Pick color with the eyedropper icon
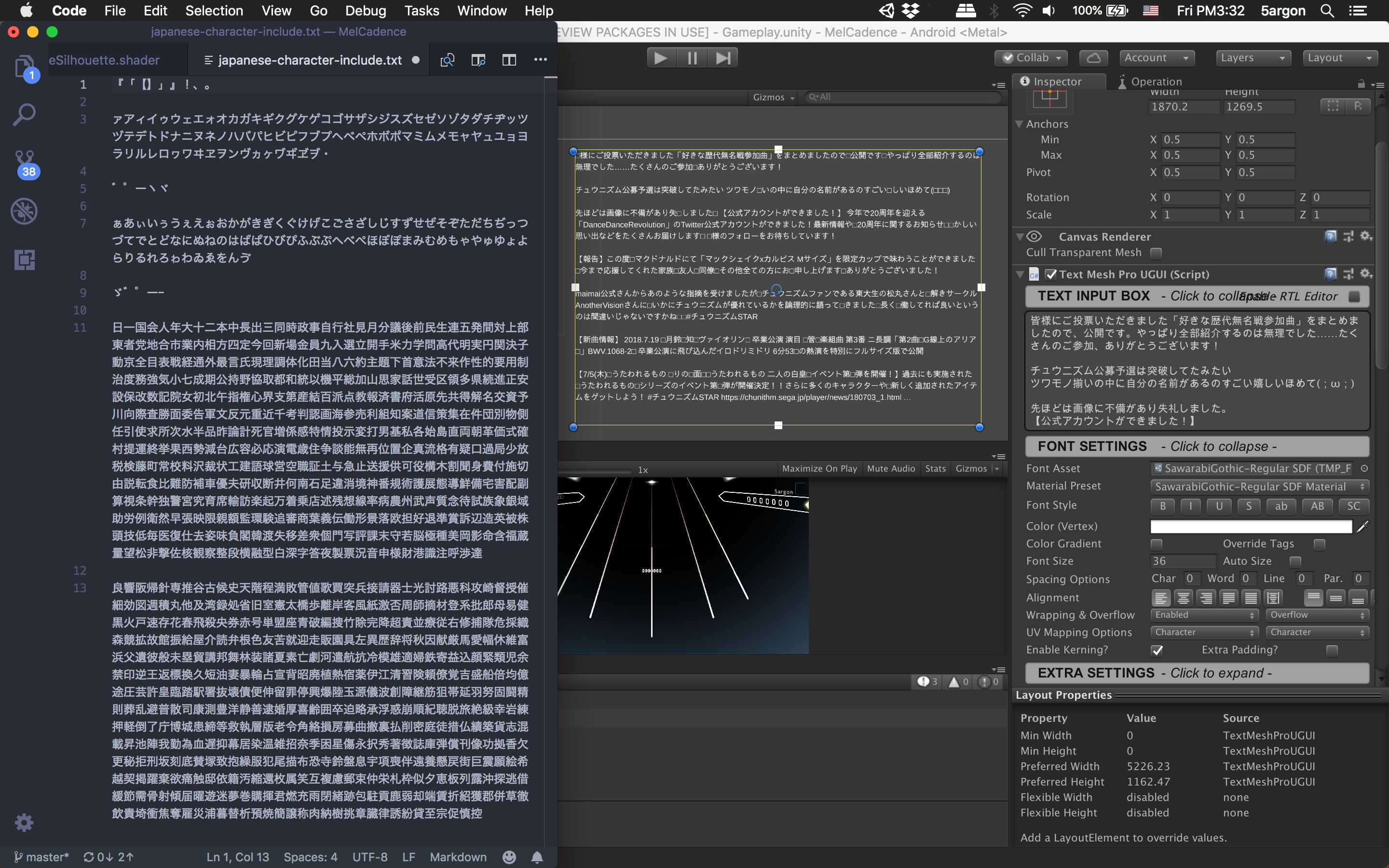 [x=1363, y=526]
